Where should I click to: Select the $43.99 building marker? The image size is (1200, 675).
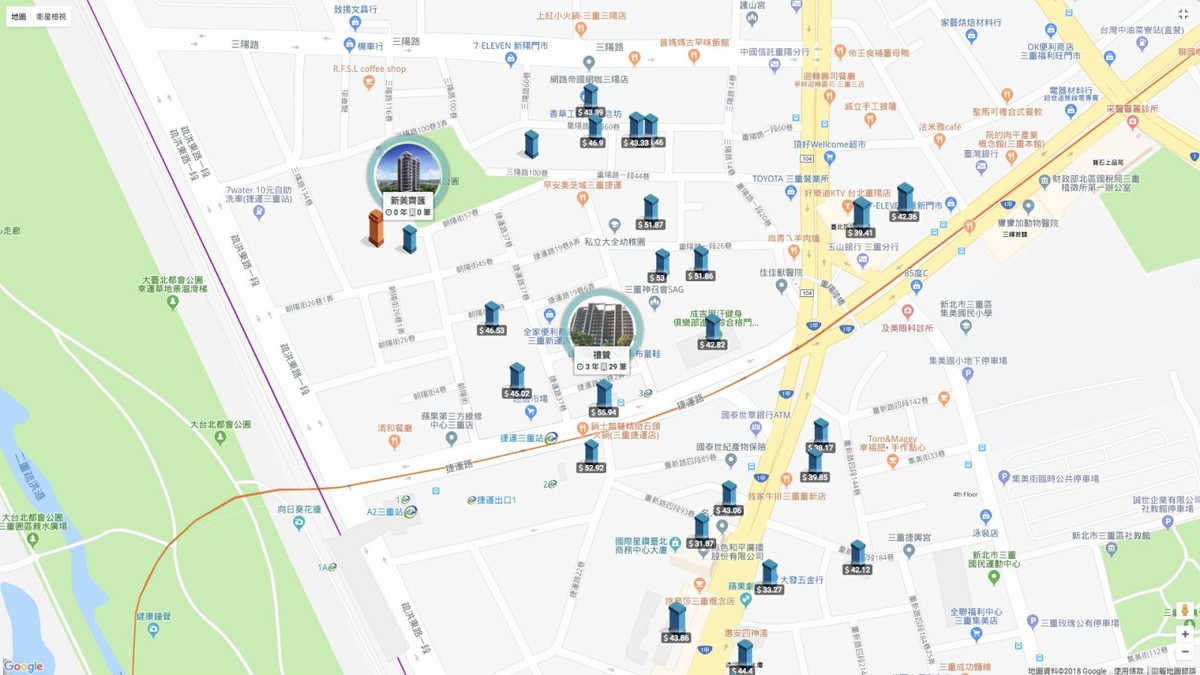pos(591,101)
